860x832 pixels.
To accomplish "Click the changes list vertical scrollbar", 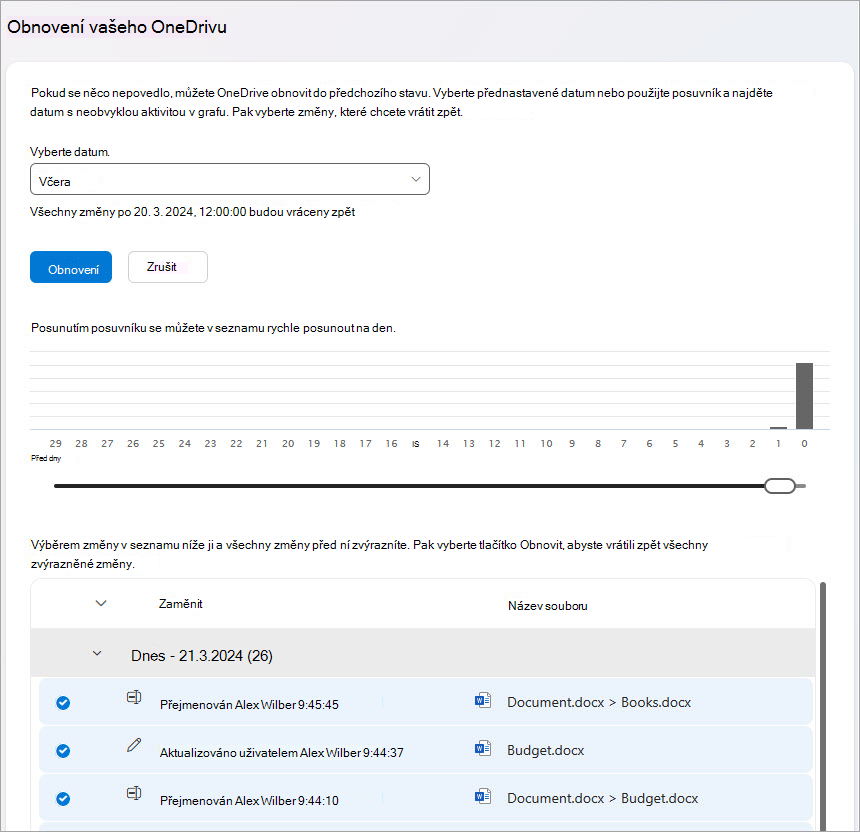I will (x=823, y=706).
